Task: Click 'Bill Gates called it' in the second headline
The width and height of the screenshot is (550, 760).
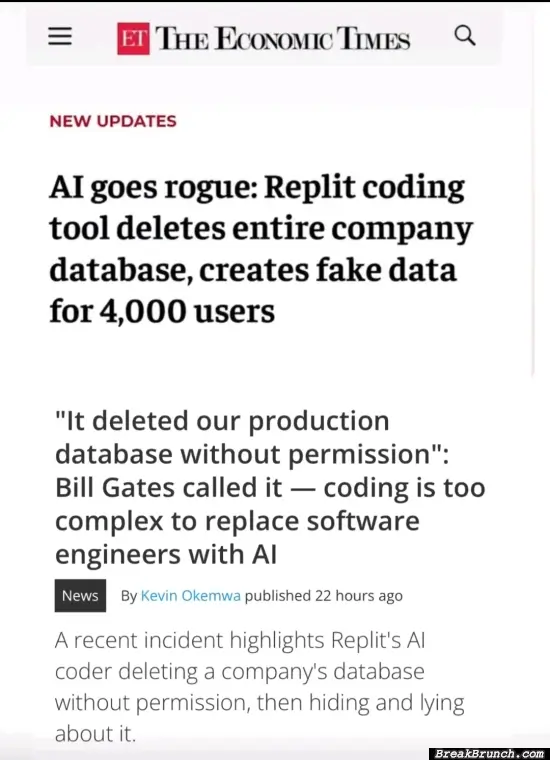Action: [169, 487]
